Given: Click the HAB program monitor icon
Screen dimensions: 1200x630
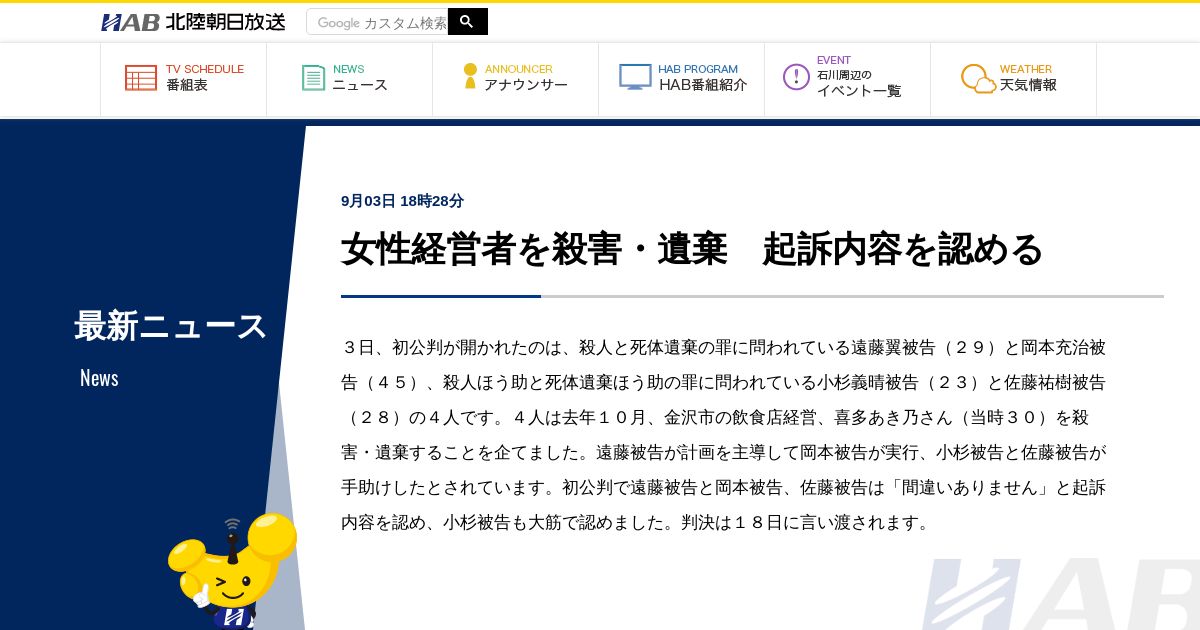Looking at the screenshot, I should (635, 77).
